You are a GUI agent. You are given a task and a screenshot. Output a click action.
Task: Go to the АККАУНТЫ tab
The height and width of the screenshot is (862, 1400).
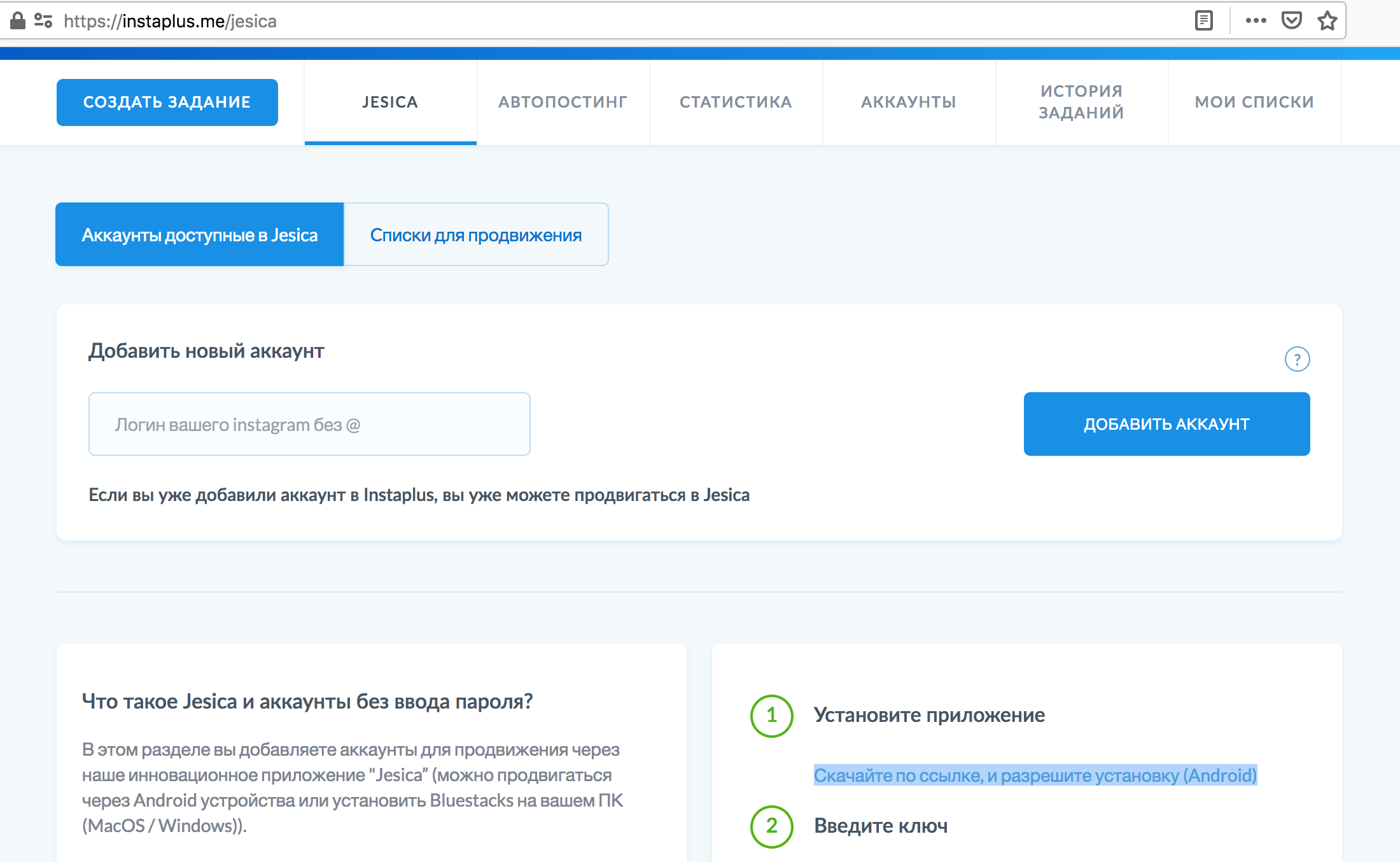pos(909,102)
